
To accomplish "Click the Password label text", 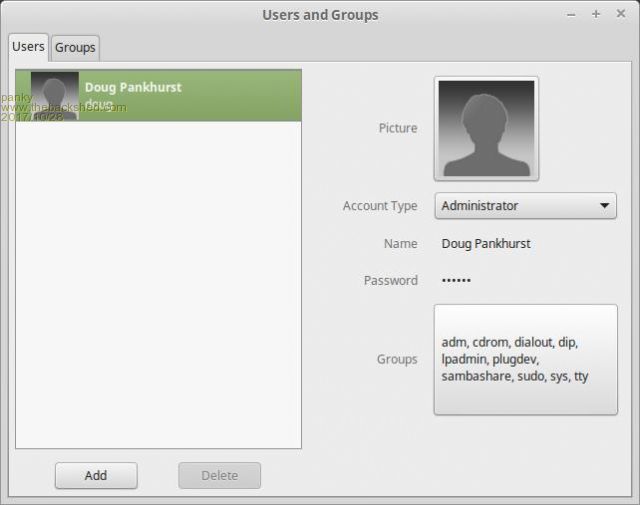I will tap(391, 281).
